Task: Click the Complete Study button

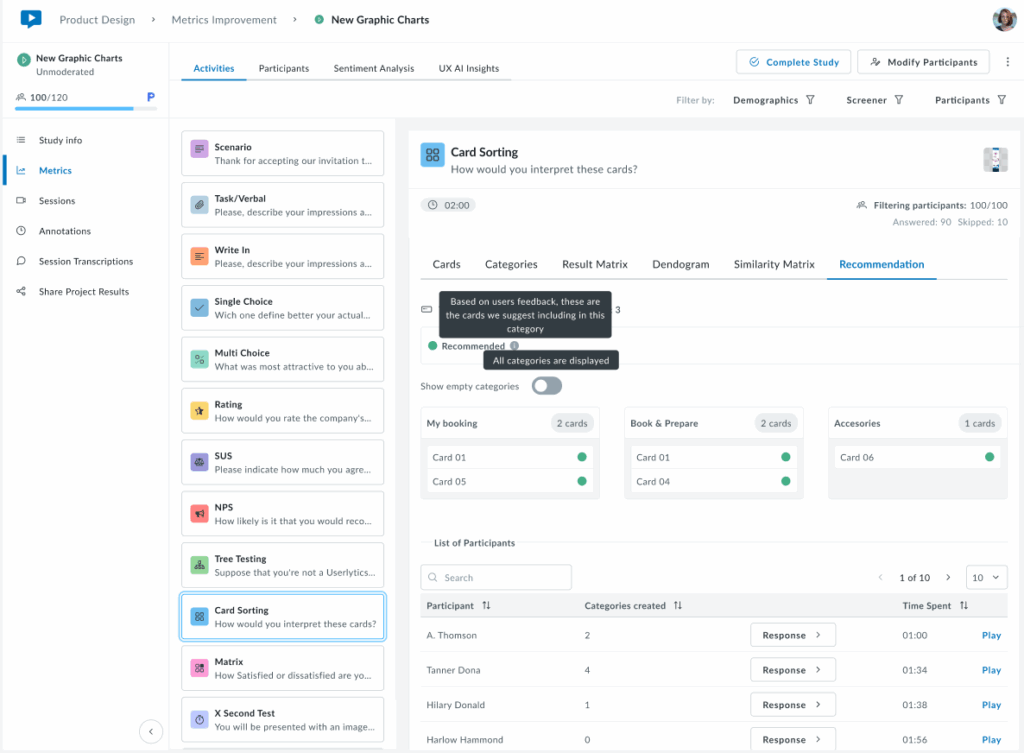Action: point(793,62)
